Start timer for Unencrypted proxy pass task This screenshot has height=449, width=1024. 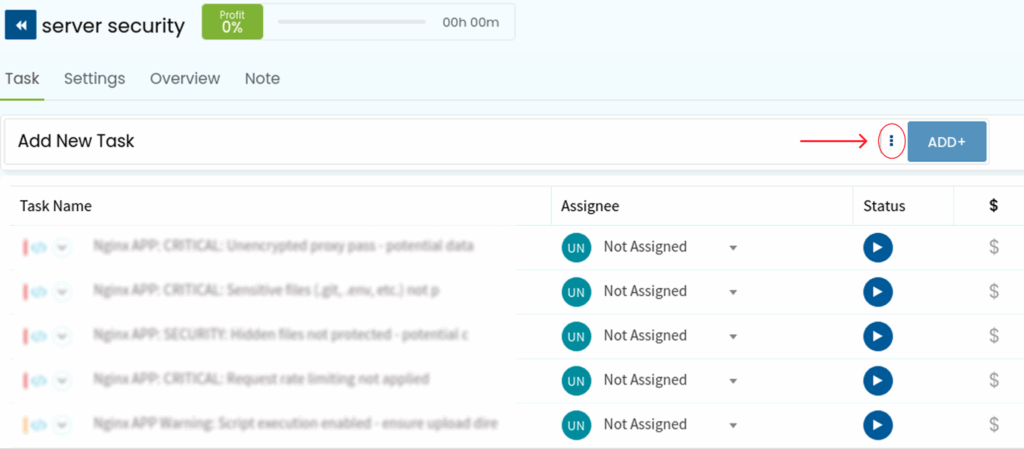877,247
